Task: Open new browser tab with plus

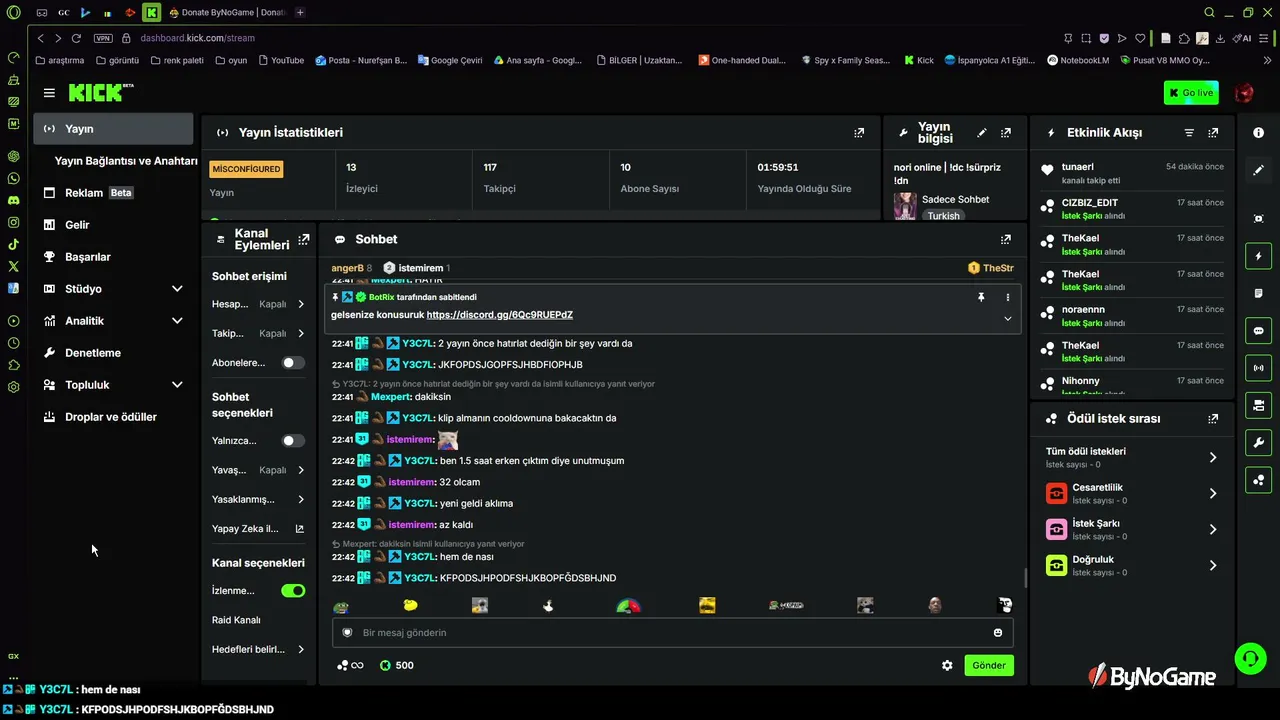Action: tap(300, 12)
